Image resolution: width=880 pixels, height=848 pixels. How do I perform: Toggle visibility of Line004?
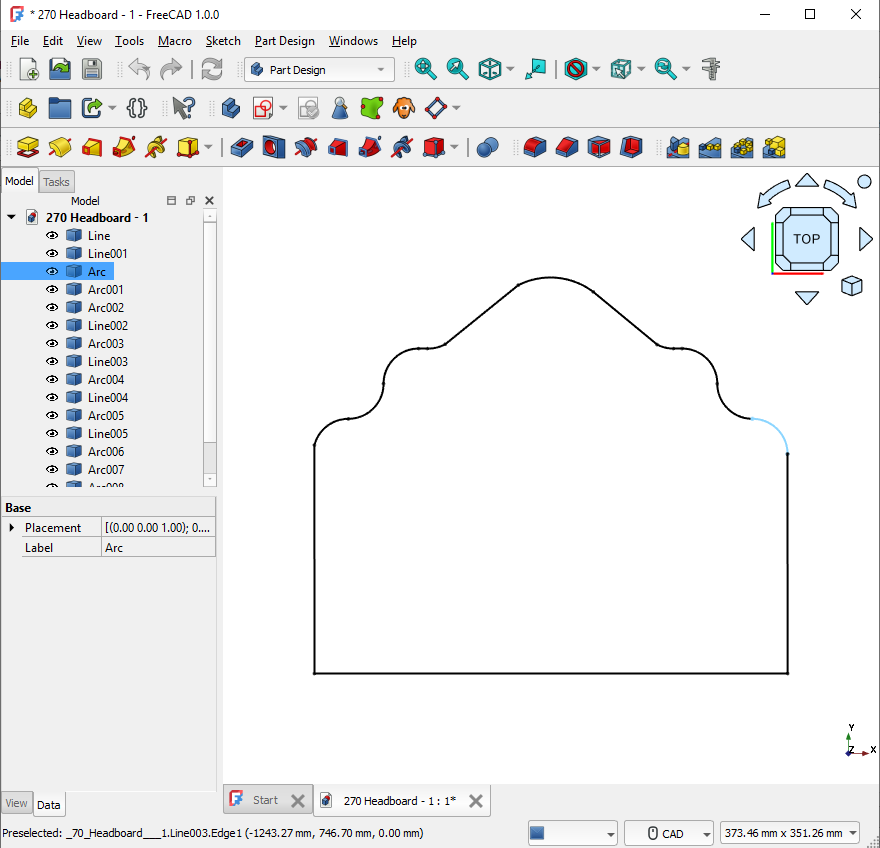tap(52, 397)
